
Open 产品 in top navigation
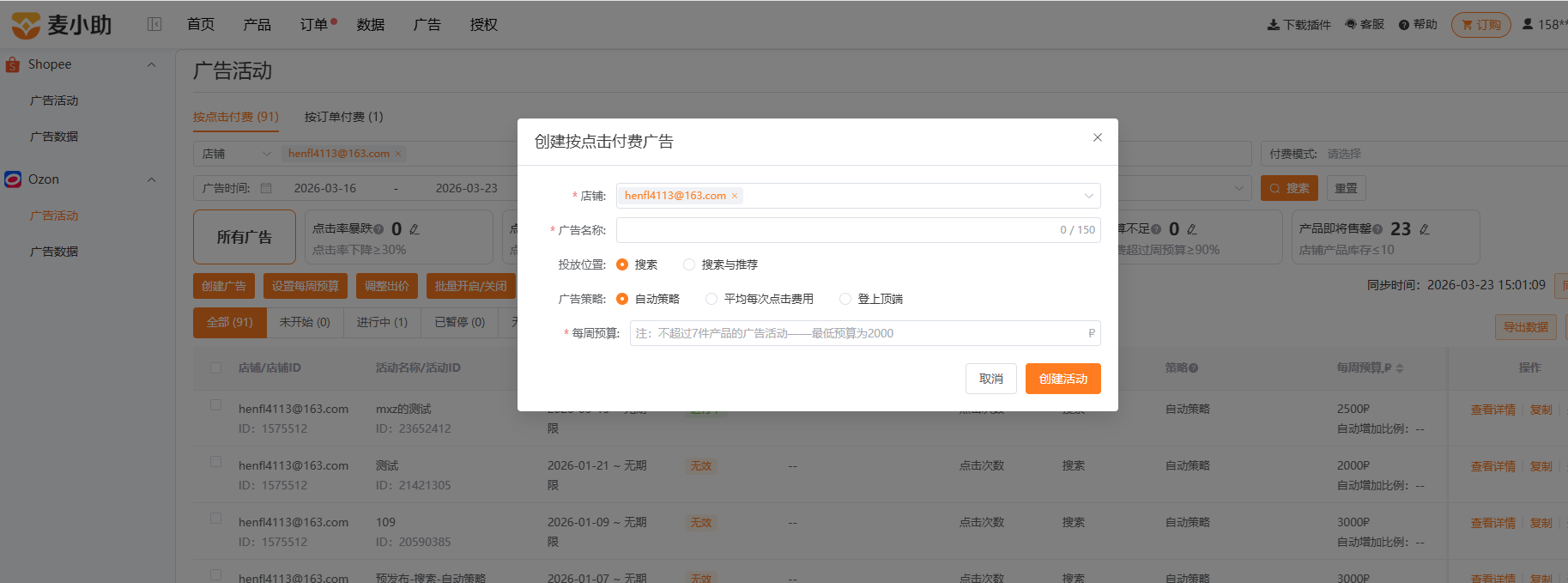[x=257, y=25]
